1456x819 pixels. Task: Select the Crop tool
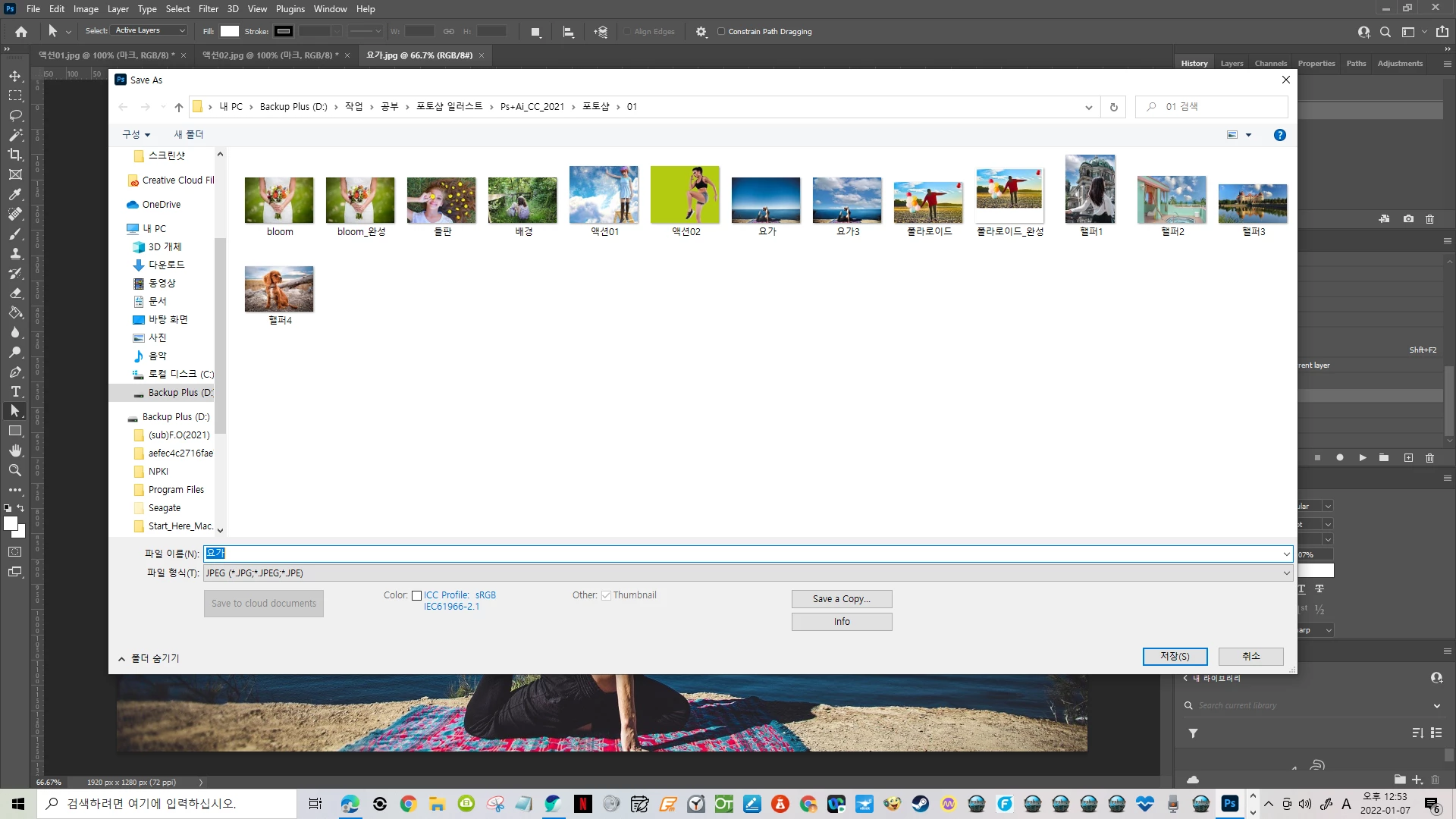pos(15,155)
